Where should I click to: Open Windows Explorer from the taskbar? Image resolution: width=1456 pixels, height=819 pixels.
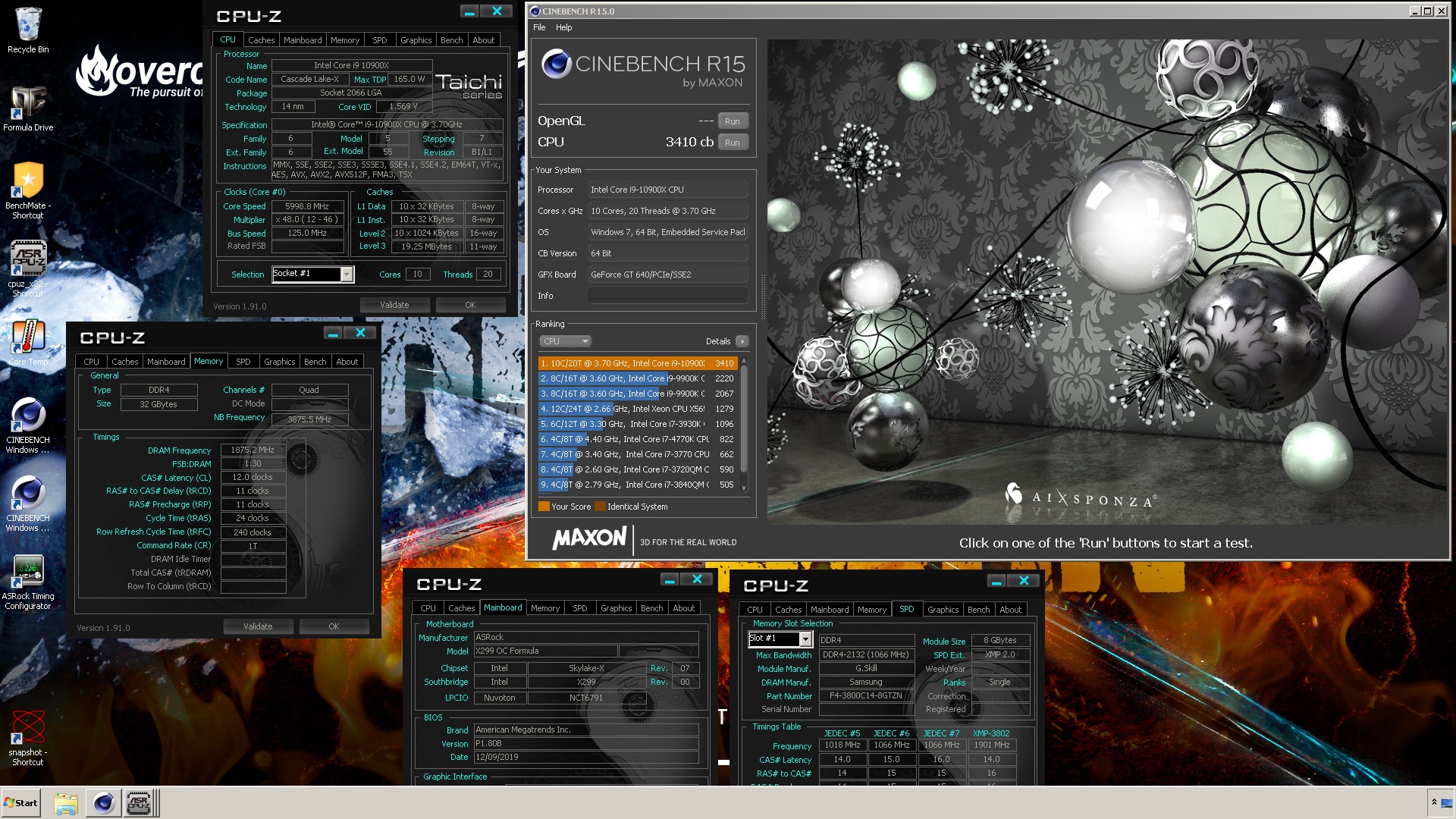66,803
